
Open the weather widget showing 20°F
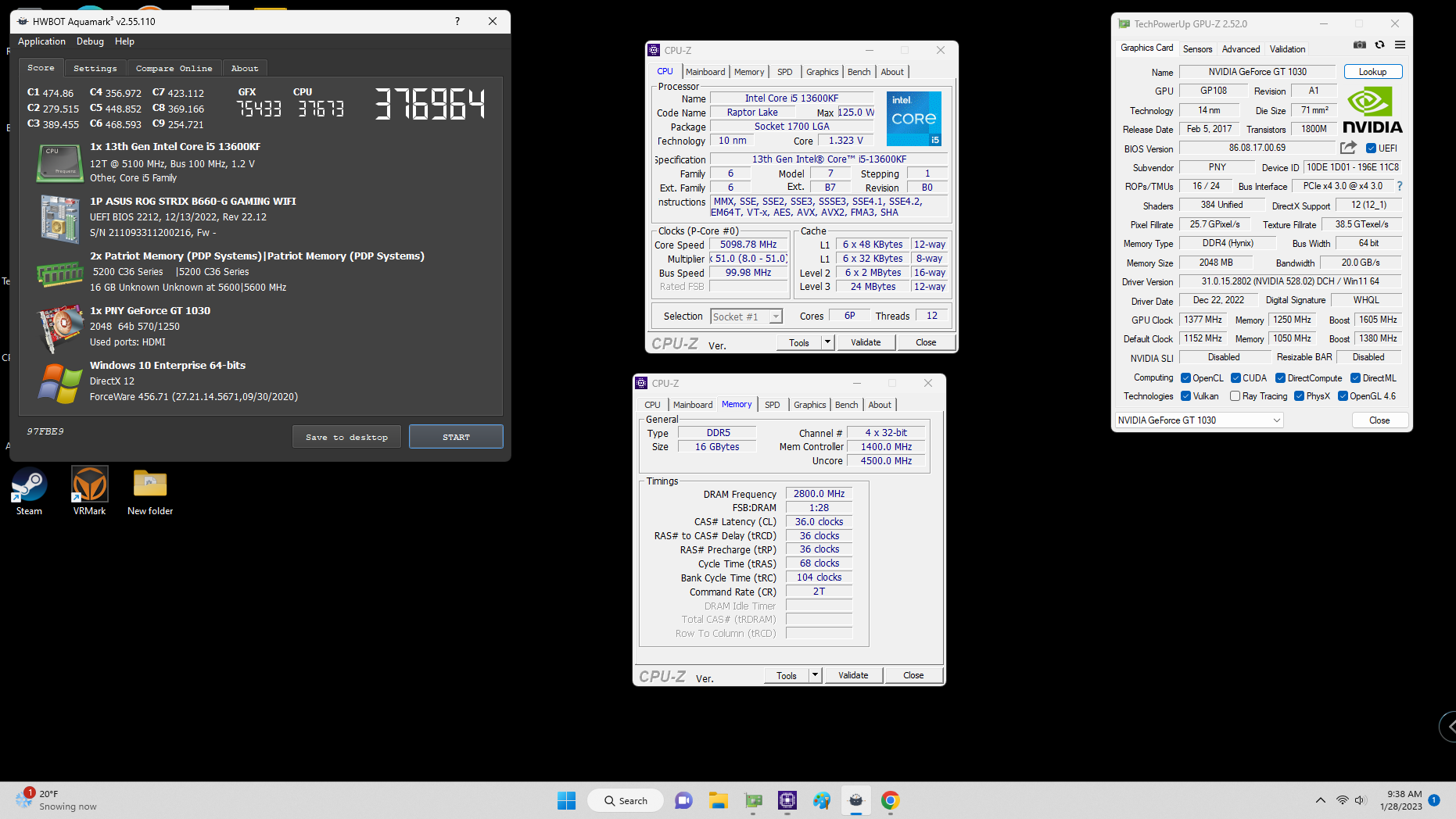[55, 800]
